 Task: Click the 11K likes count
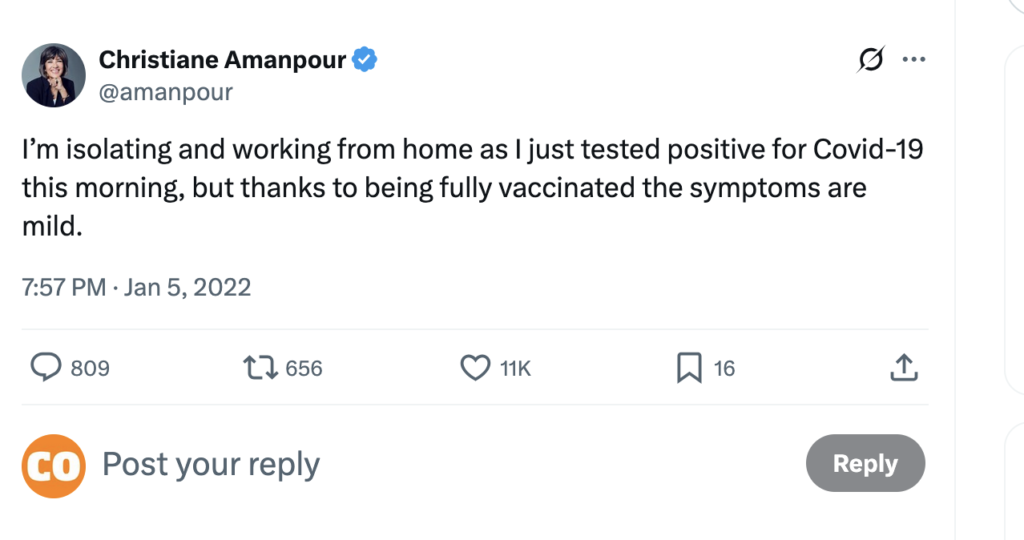click(515, 369)
